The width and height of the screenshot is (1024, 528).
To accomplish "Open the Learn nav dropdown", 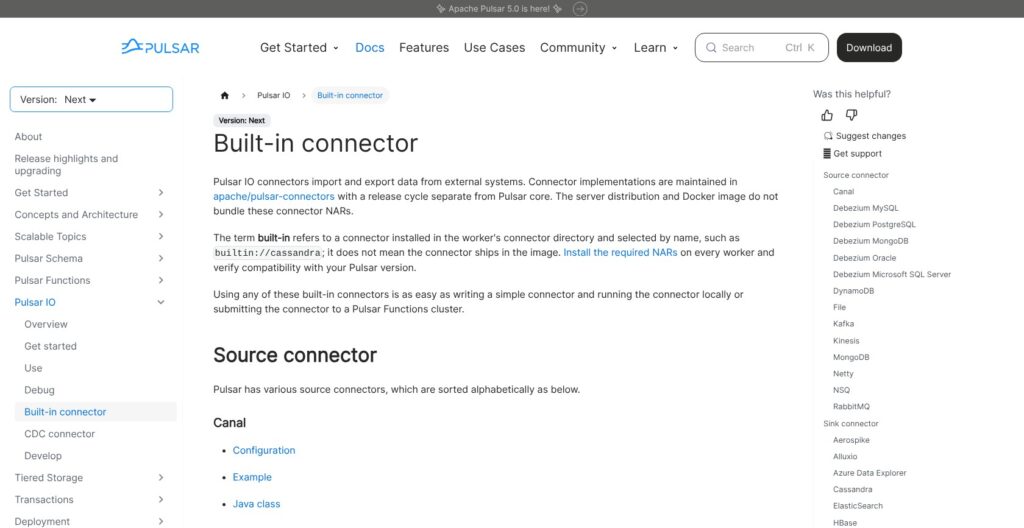I will 656,48.
